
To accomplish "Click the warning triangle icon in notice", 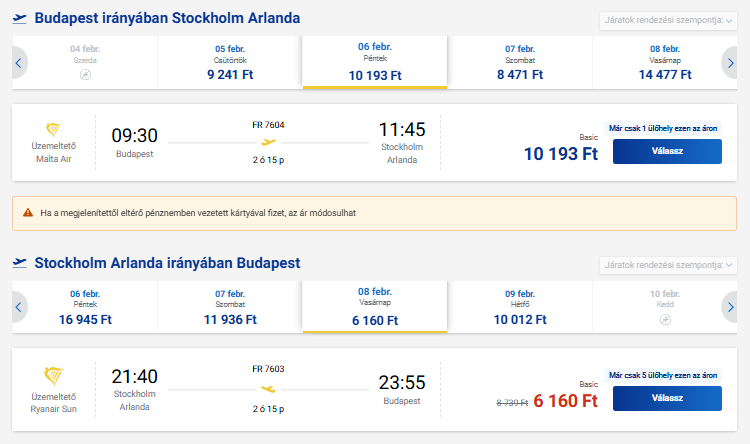I will [28, 213].
